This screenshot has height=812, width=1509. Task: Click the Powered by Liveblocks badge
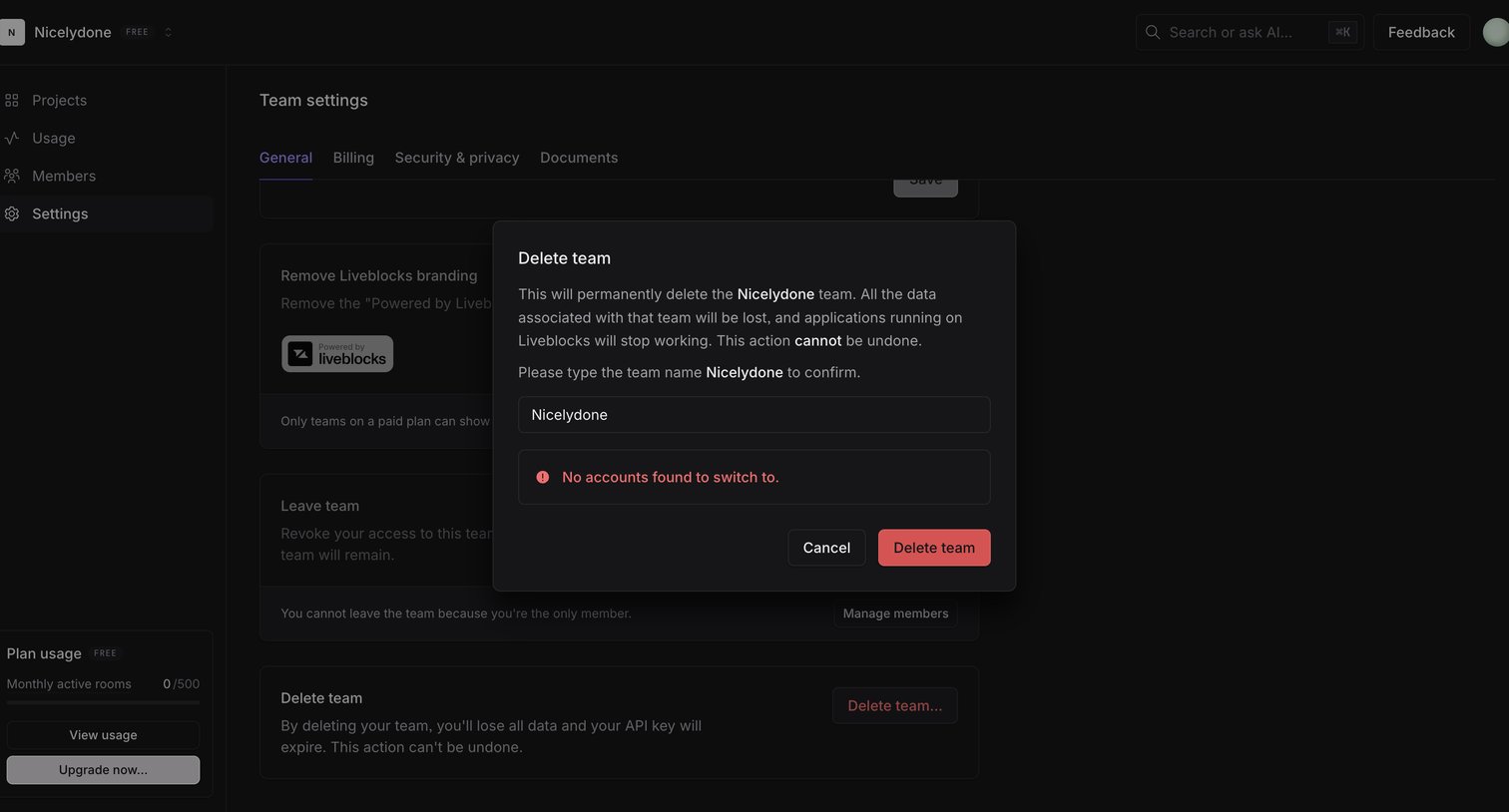337,354
